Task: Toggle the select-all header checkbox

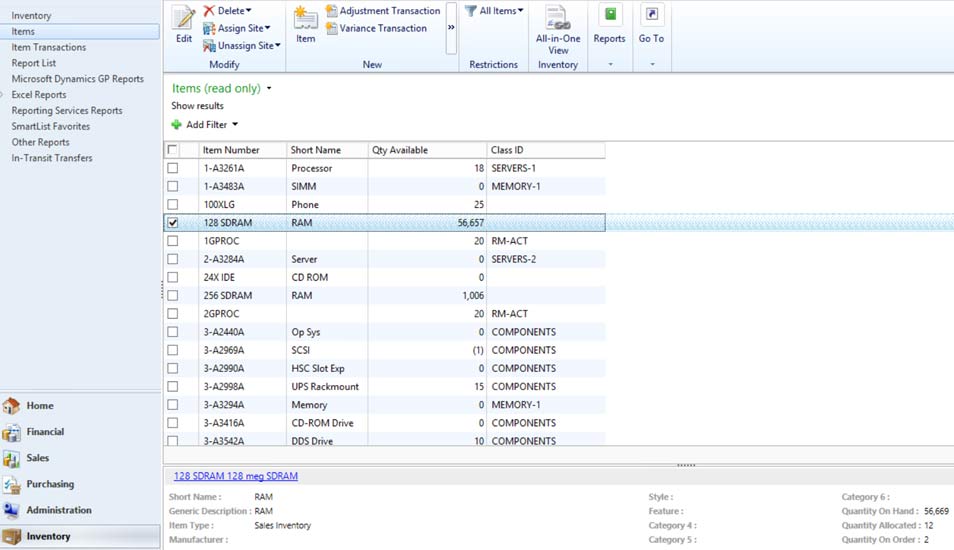Action: point(173,150)
